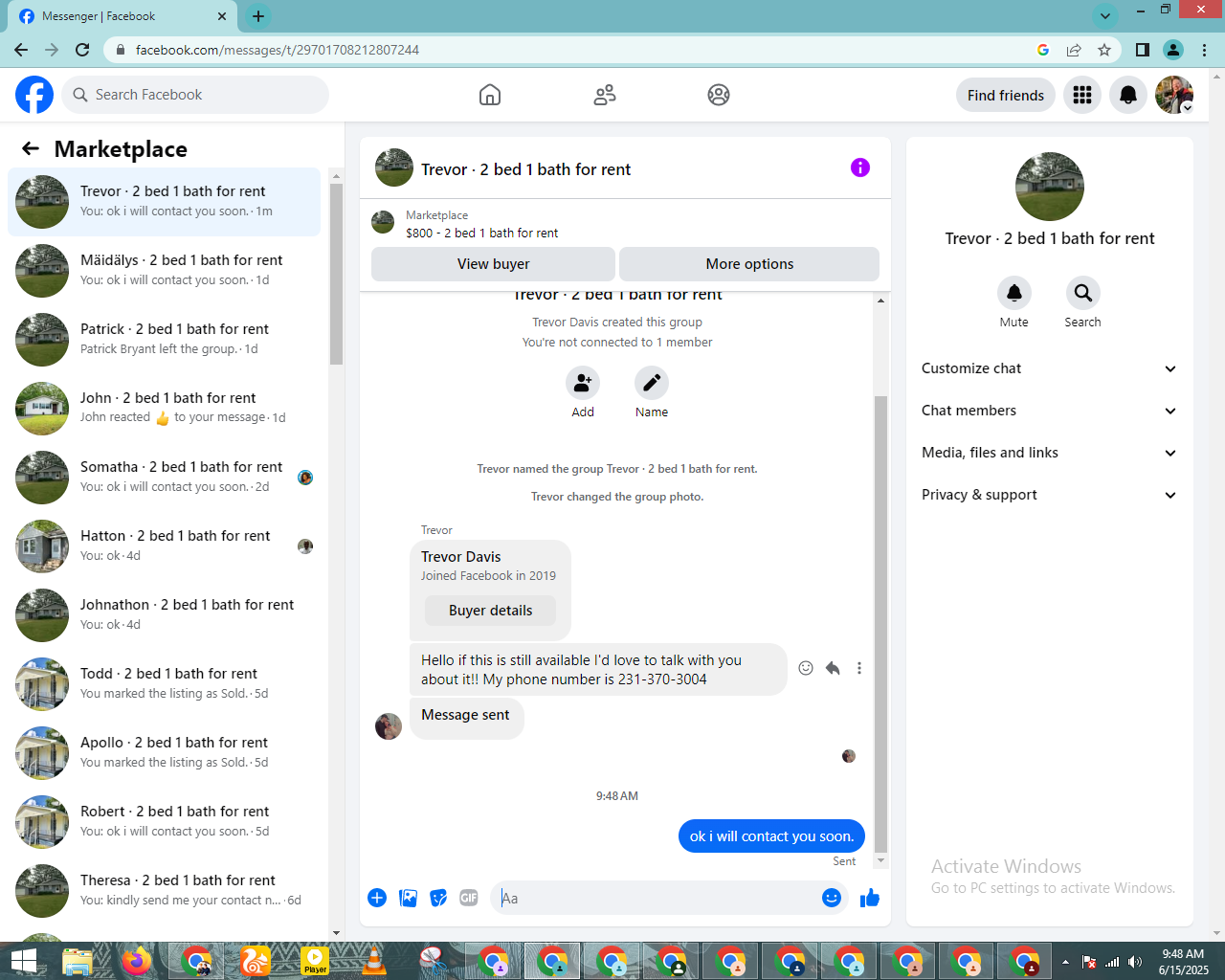Screen dimensions: 1225x980
Task: Open File Explorer from the taskbar
Action: click(x=78, y=961)
